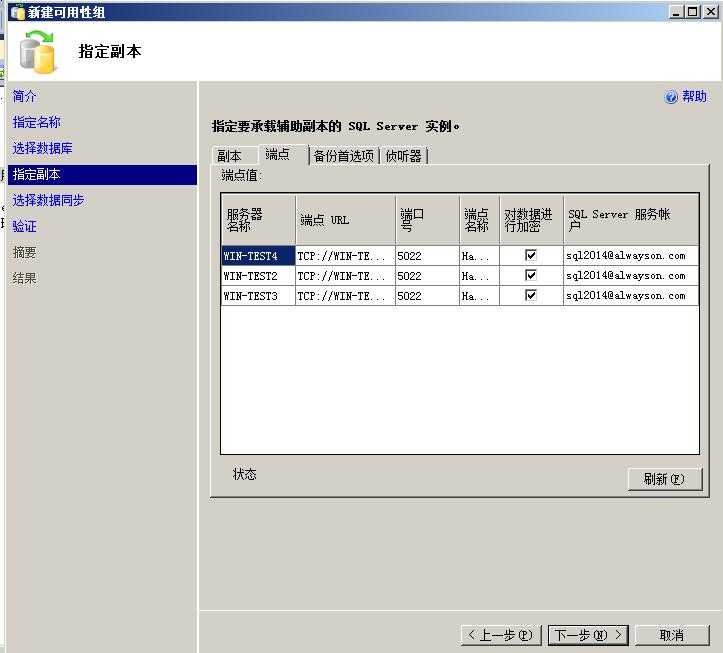Select 指定副本 in the sidebar
723x653 pixels.
pos(102,175)
